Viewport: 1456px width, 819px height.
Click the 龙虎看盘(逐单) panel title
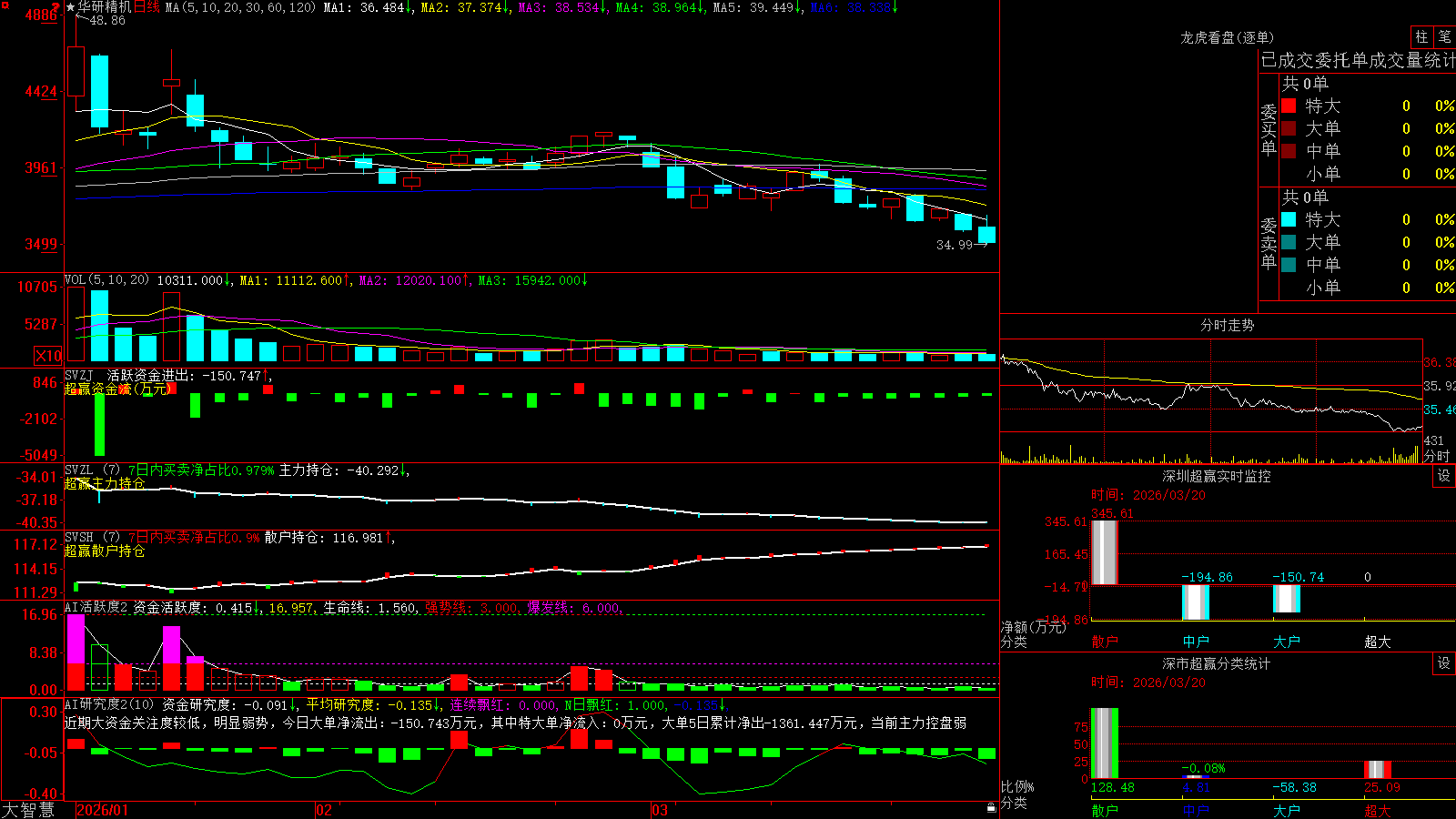click(x=1227, y=37)
